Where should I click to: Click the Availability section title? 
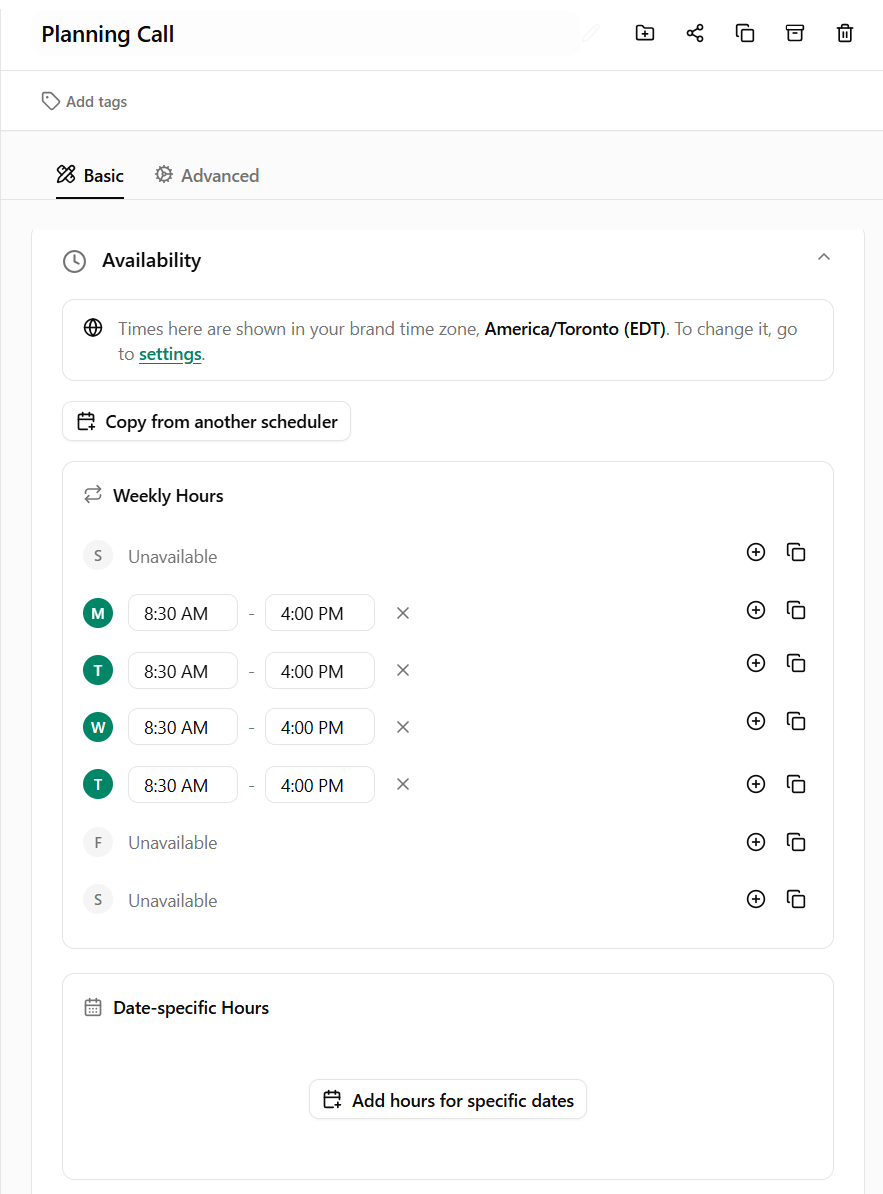[151, 260]
